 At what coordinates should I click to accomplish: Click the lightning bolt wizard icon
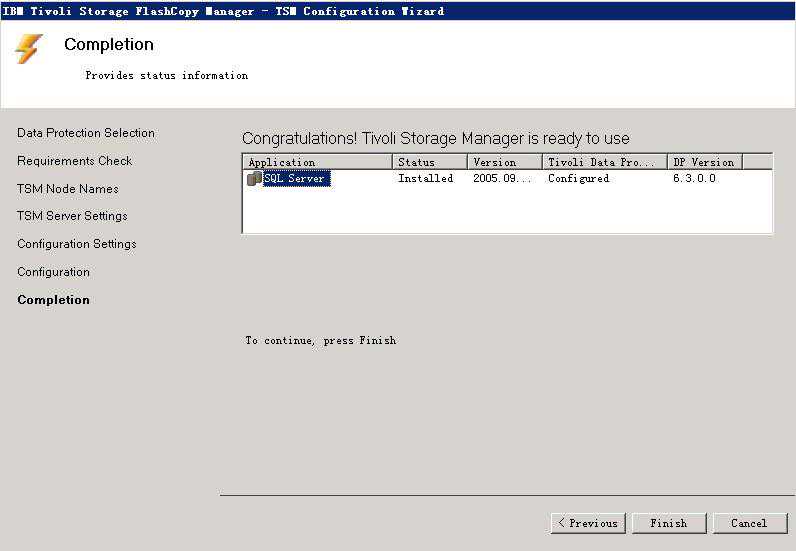pyautogui.click(x=29, y=49)
